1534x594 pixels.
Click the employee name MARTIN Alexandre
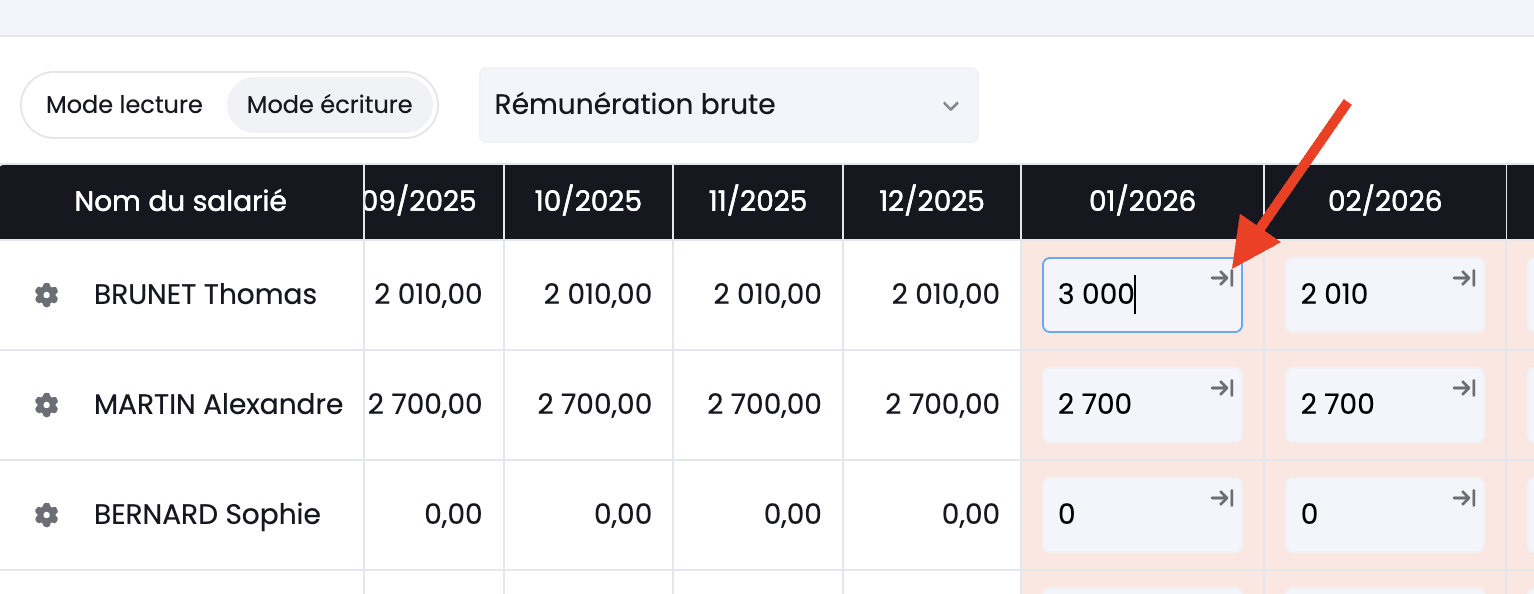tap(218, 405)
